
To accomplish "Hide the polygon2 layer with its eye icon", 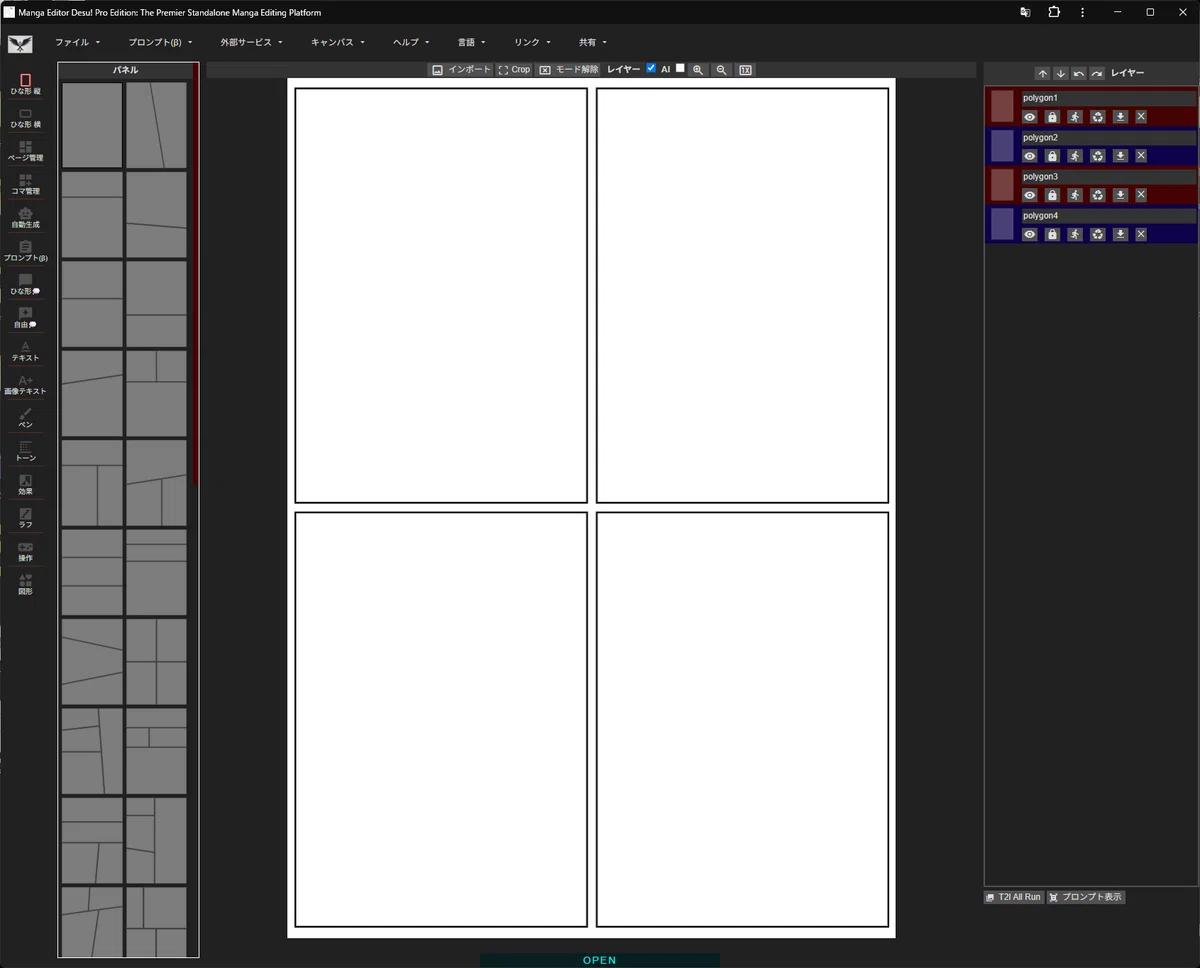I will pos(1029,156).
